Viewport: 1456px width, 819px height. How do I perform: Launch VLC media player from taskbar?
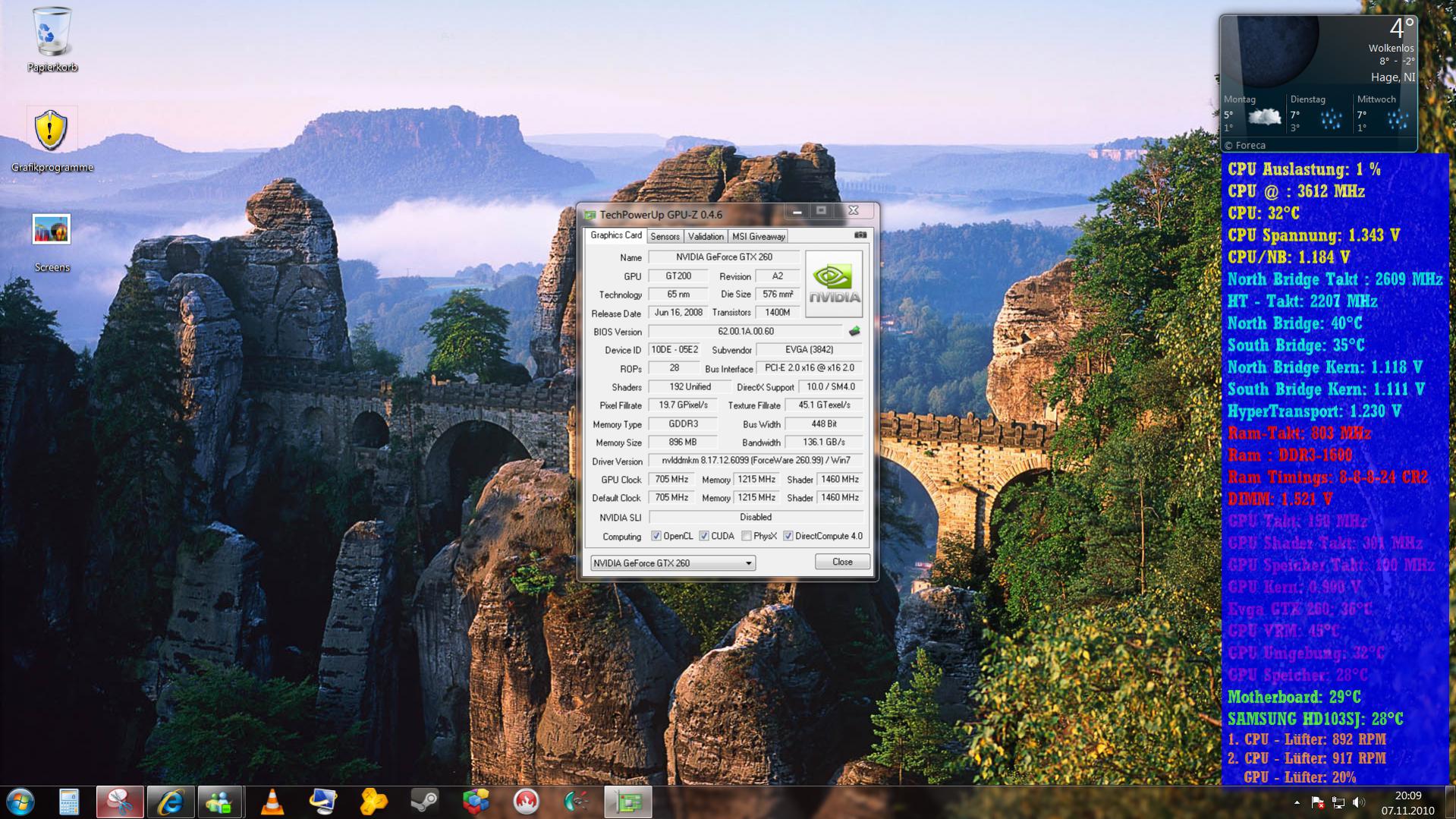pos(272,802)
